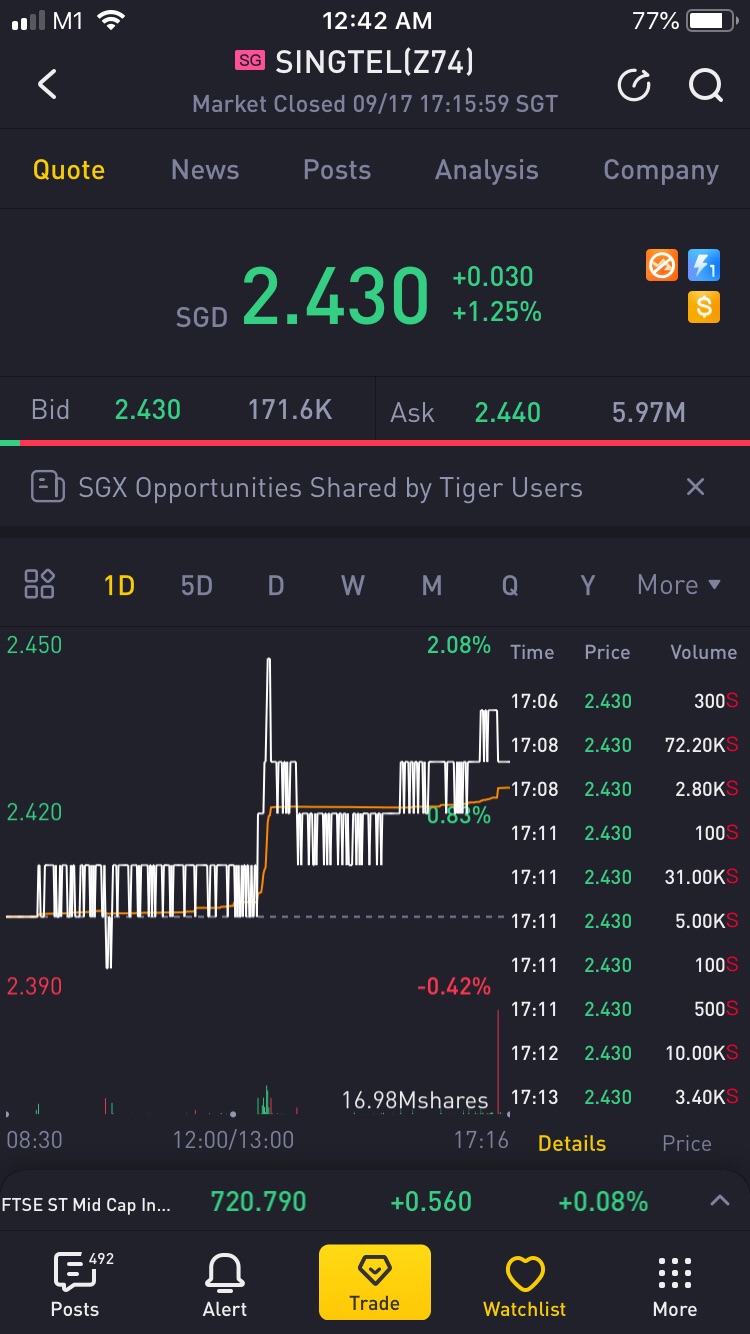This screenshot has height=1334, width=750.
Task: Select the D daily chart period
Action: click(x=276, y=584)
